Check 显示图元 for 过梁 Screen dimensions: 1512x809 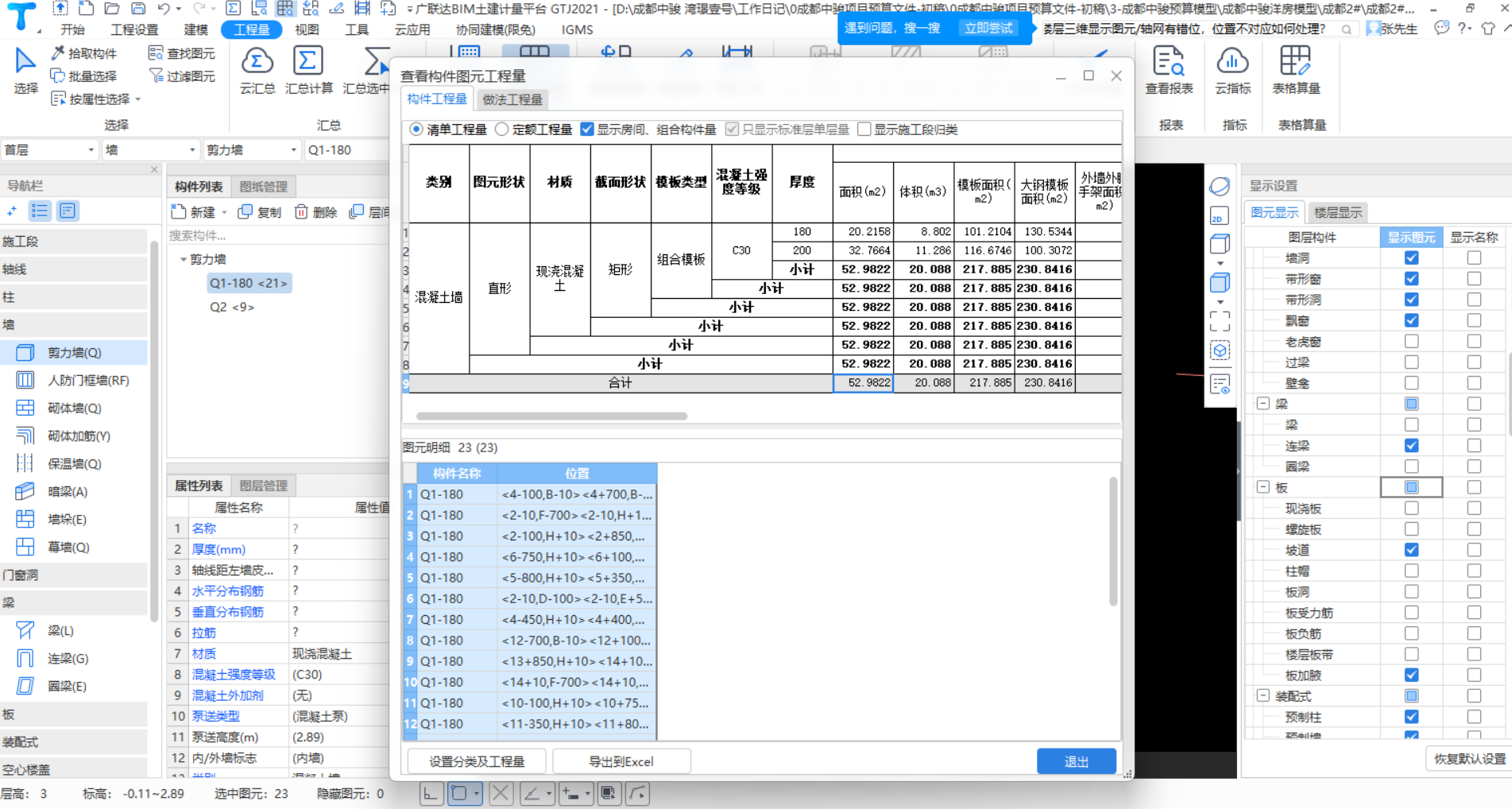pyautogui.click(x=1411, y=362)
